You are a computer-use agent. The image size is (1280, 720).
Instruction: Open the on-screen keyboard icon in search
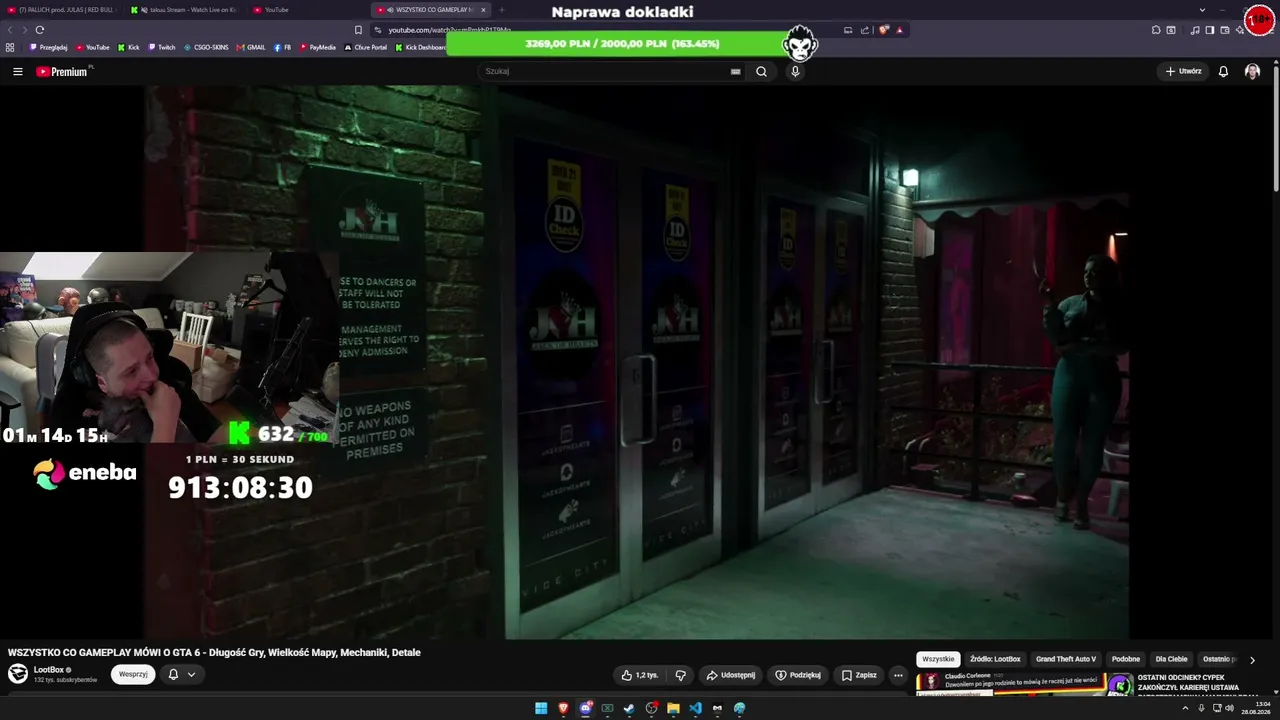point(735,72)
